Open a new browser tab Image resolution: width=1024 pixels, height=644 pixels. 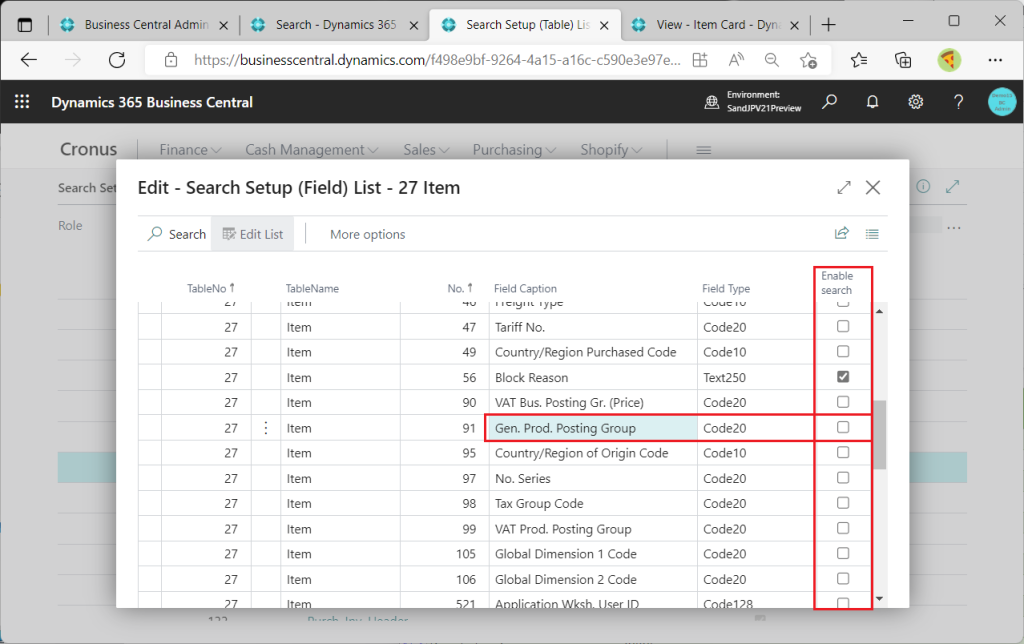[829, 25]
